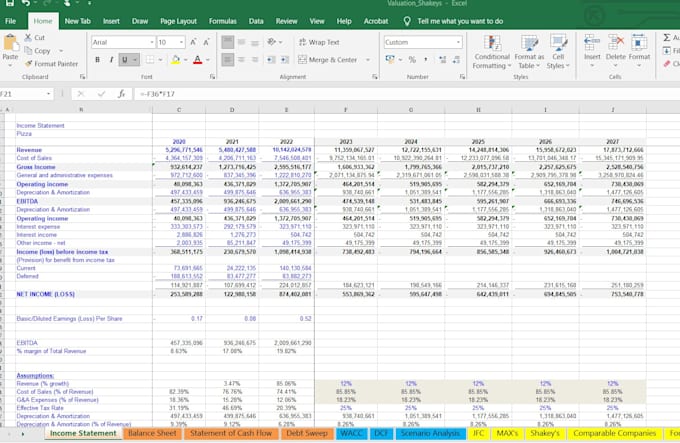
Task: Click the Undo arrow in title bar
Action: [26, 3]
